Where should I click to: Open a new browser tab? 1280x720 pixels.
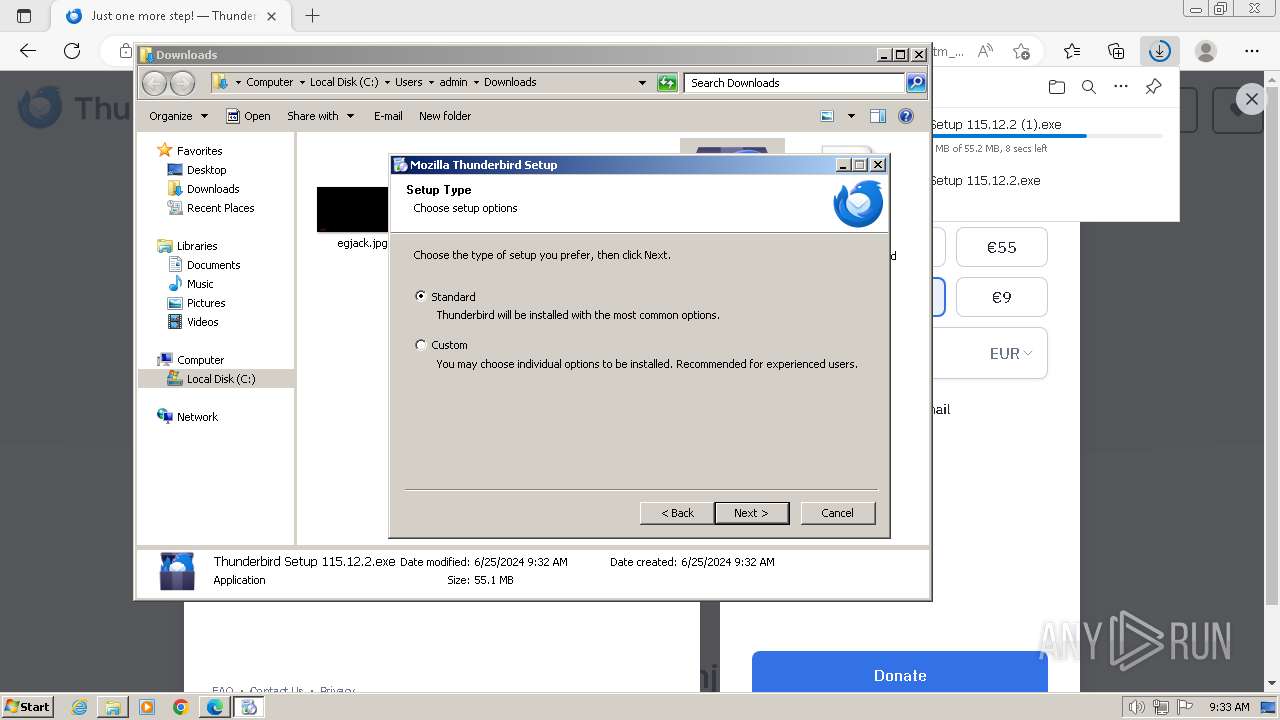click(312, 16)
